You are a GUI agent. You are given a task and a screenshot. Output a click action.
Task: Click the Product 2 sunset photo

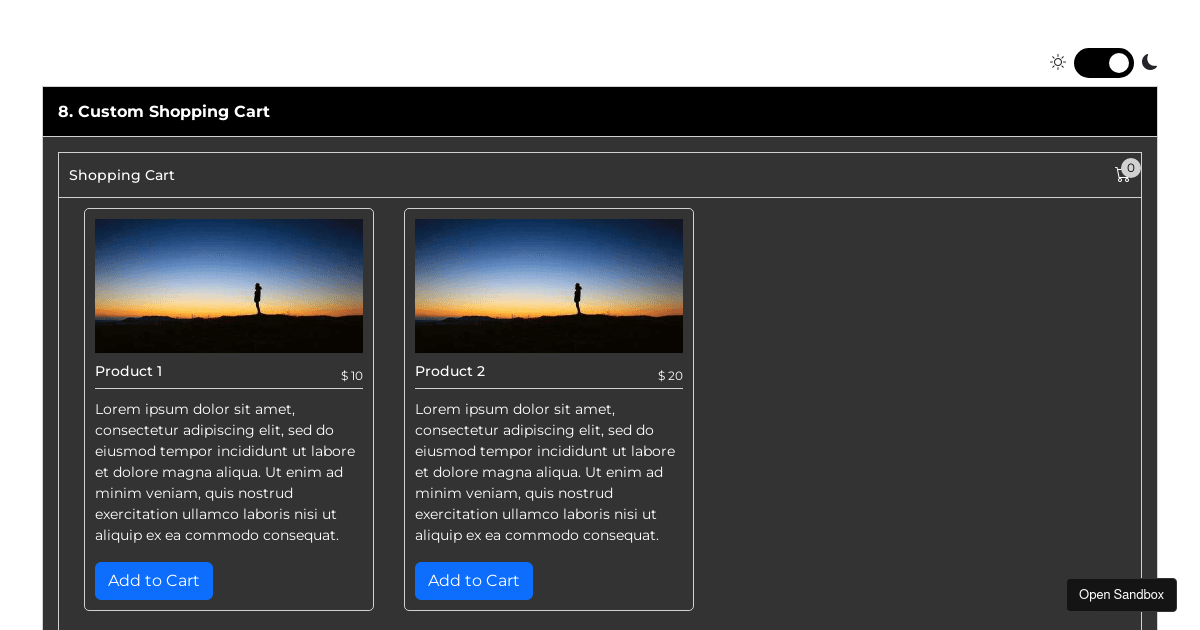pos(548,286)
